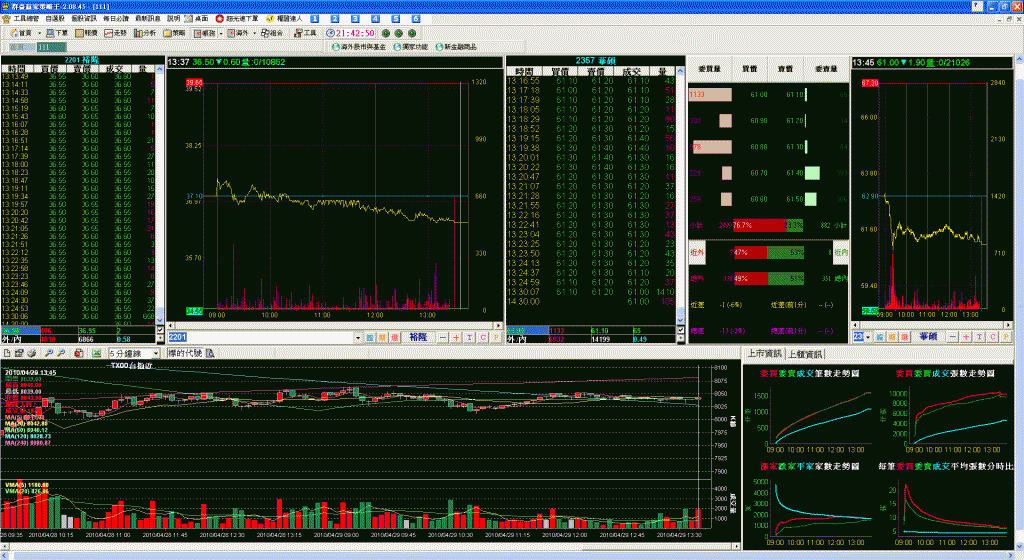Switch to desktop layout number 2
1024x560 pixels.
point(334,19)
